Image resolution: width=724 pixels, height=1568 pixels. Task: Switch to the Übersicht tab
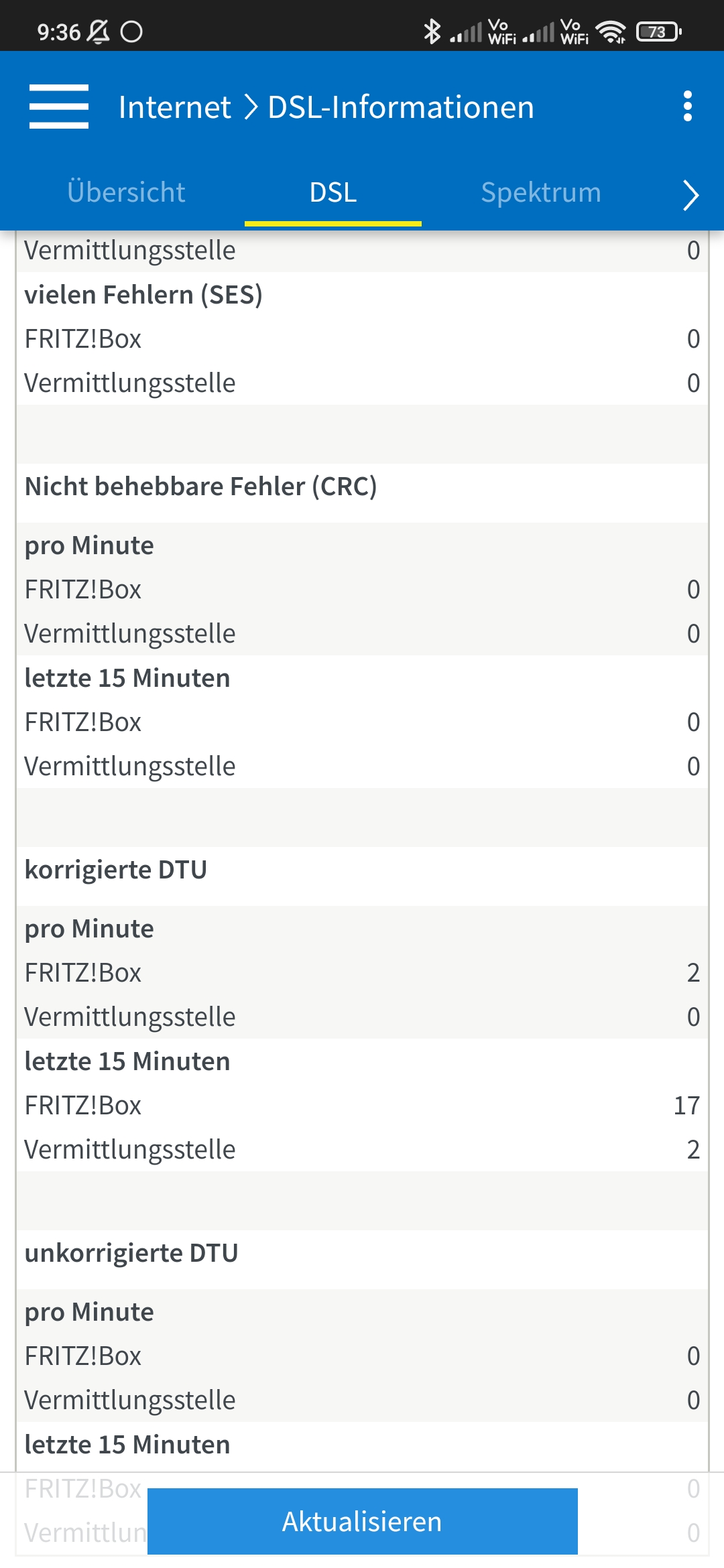[x=126, y=192]
